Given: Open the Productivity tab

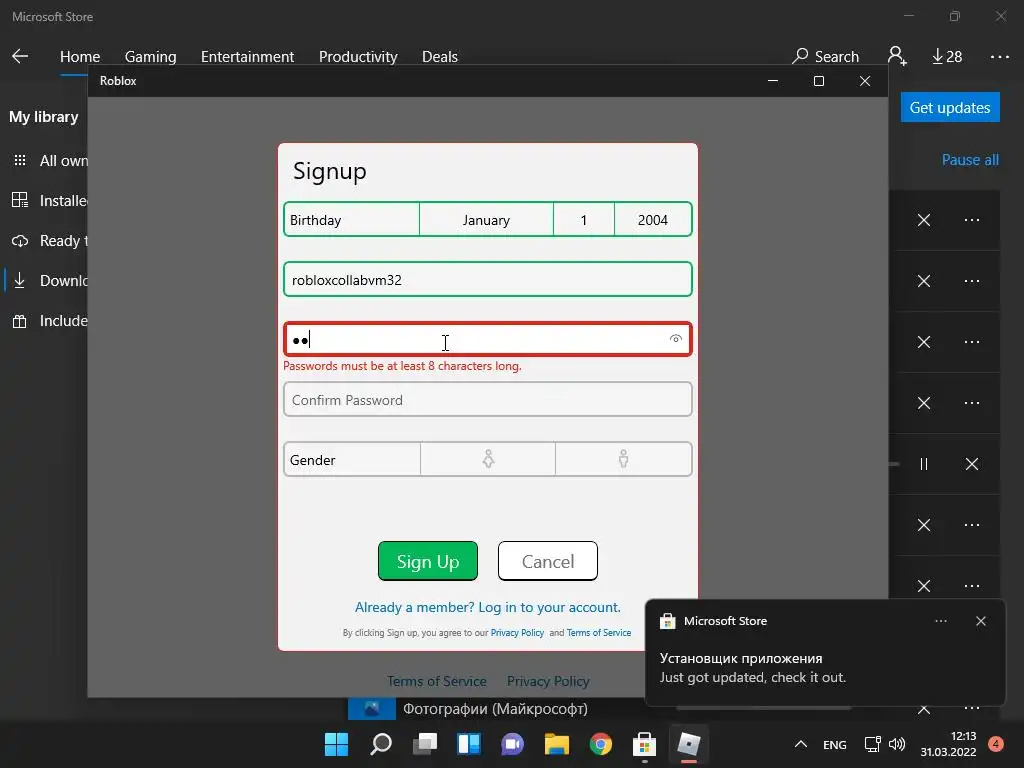Looking at the screenshot, I should (358, 57).
